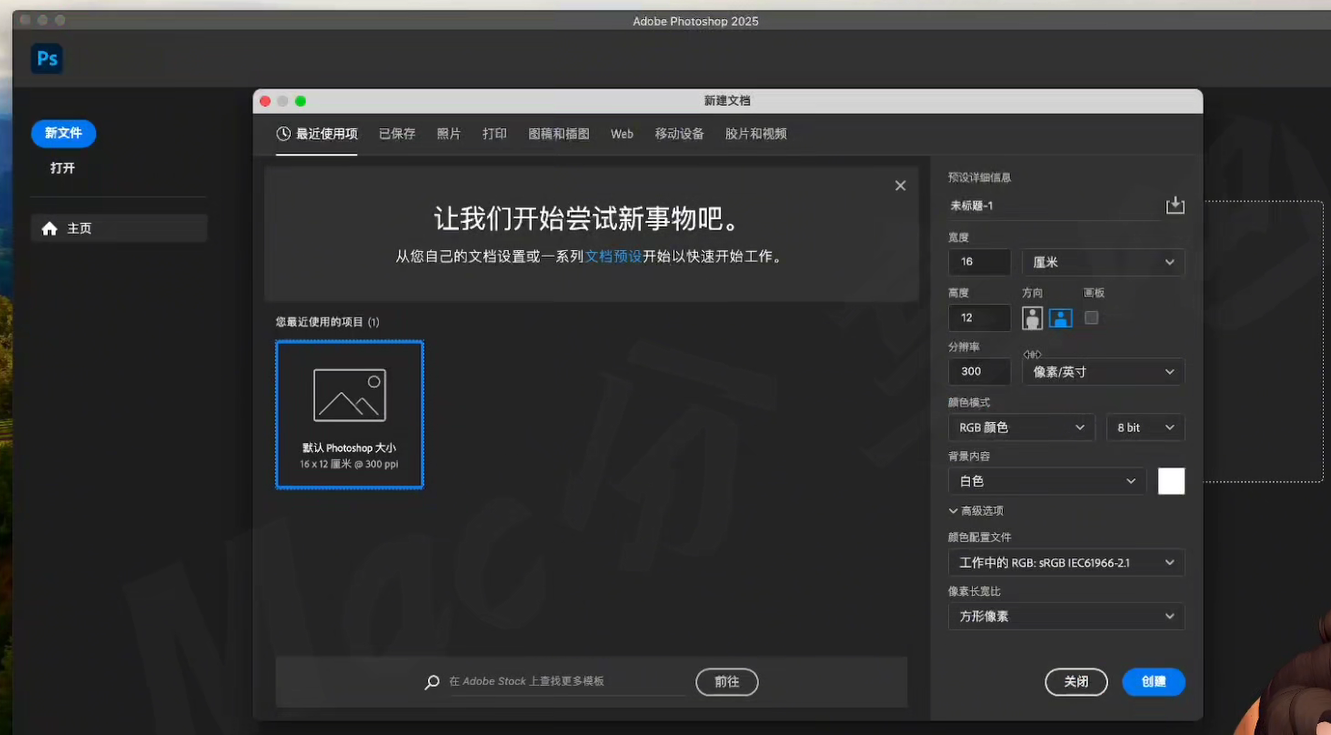1331x735 pixels.
Task: Click the 分辨率 input field showing 300
Action: (x=979, y=372)
